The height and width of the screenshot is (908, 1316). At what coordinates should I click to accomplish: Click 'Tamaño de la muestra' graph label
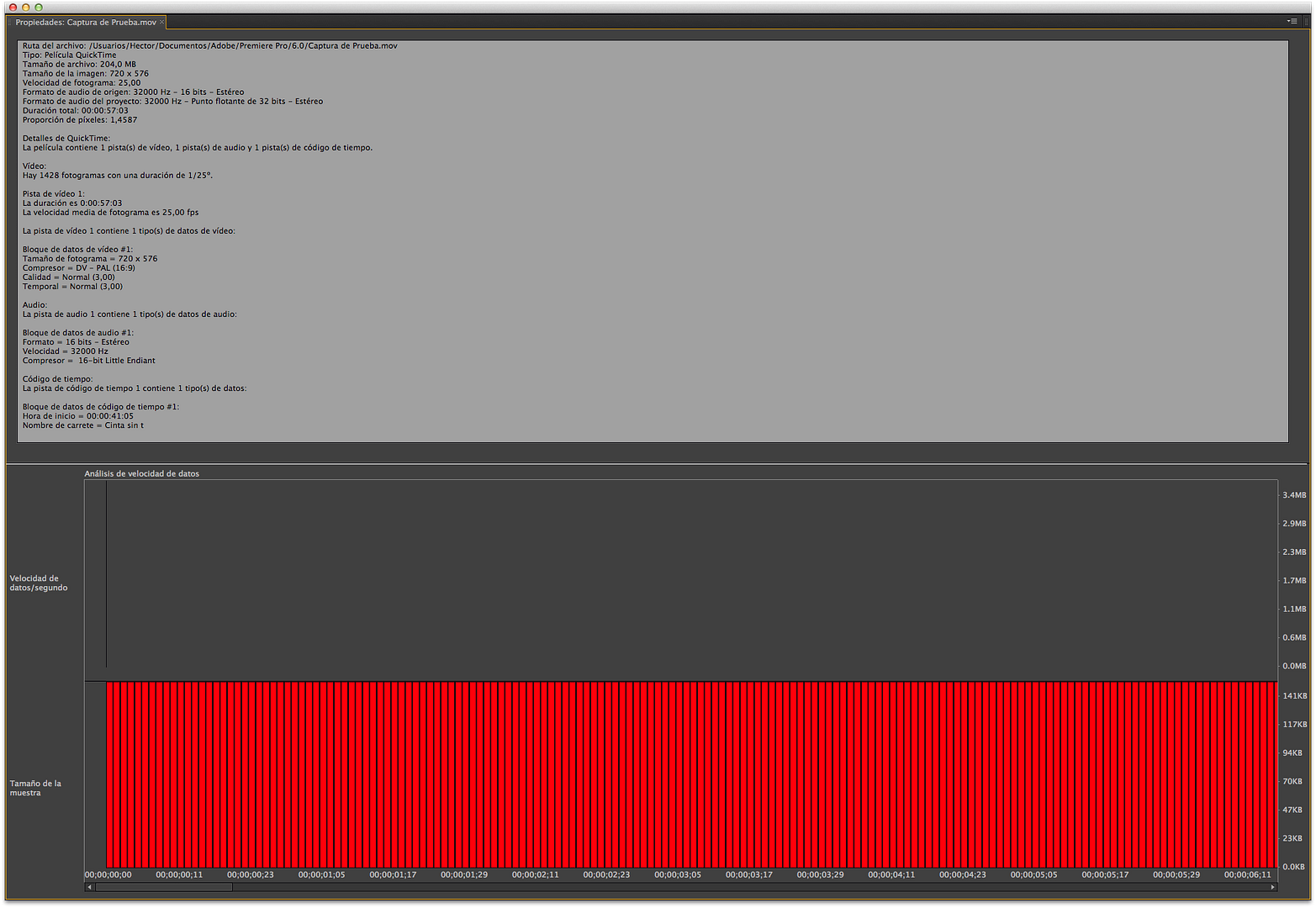pyautogui.click(x=35, y=789)
